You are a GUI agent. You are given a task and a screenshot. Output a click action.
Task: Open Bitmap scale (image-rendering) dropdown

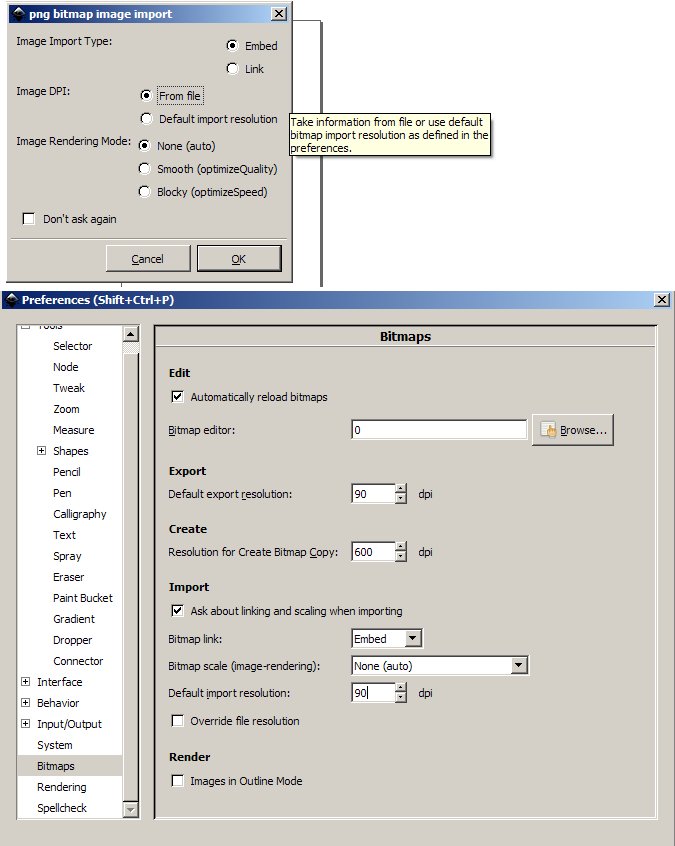[439, 665]
